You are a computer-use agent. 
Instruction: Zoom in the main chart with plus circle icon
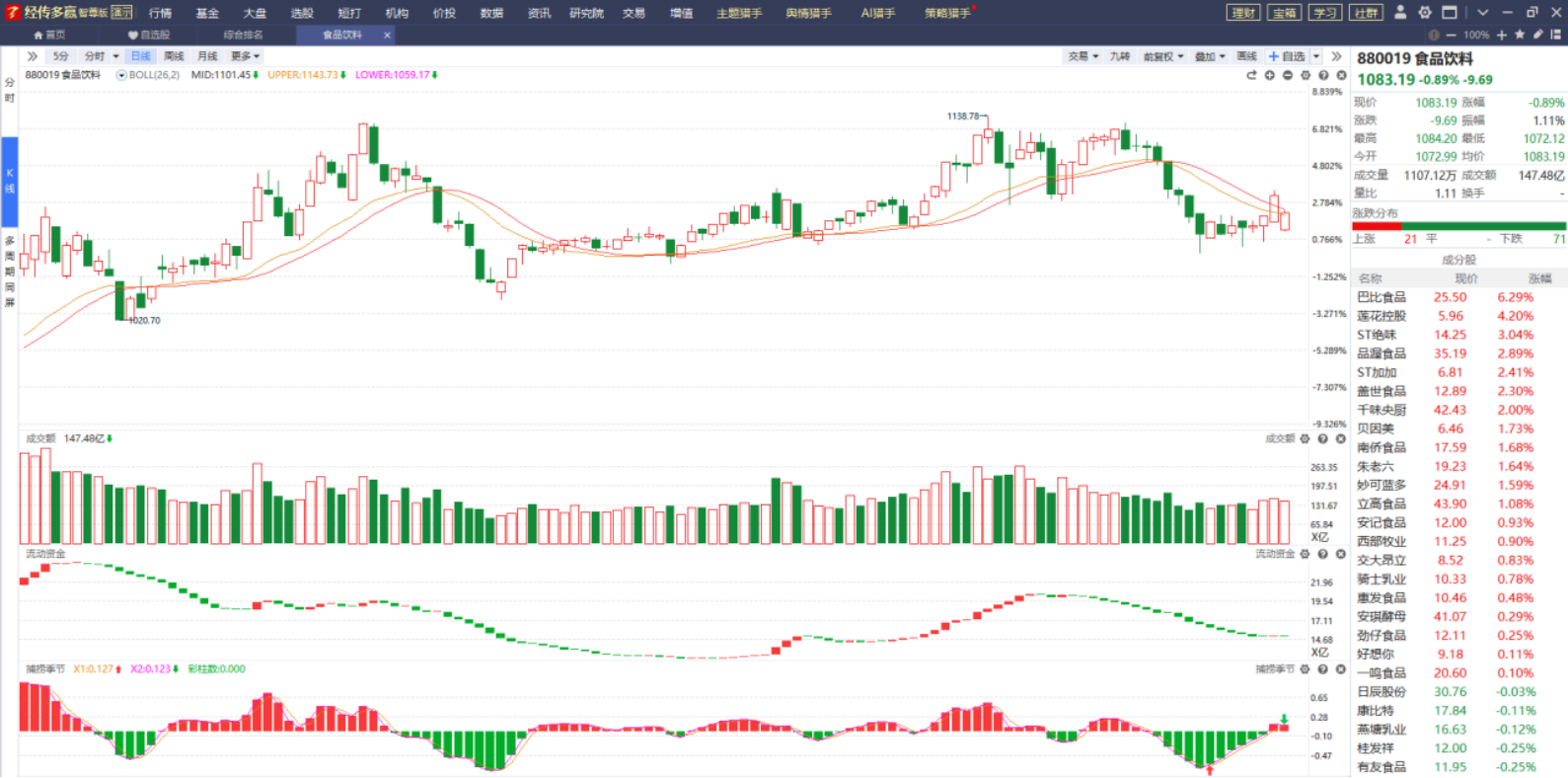click(1270, 75)
